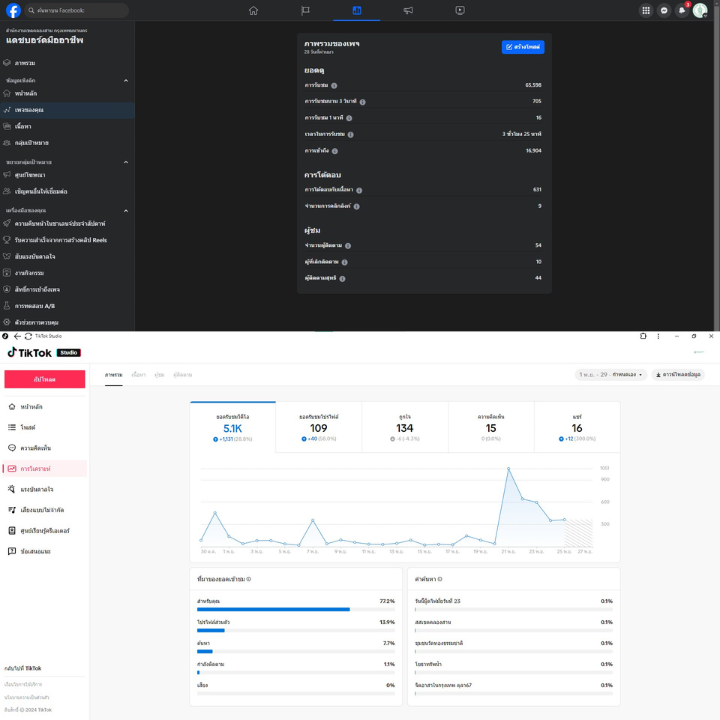Open the page access sidebar item

click(x=68, y=290)
